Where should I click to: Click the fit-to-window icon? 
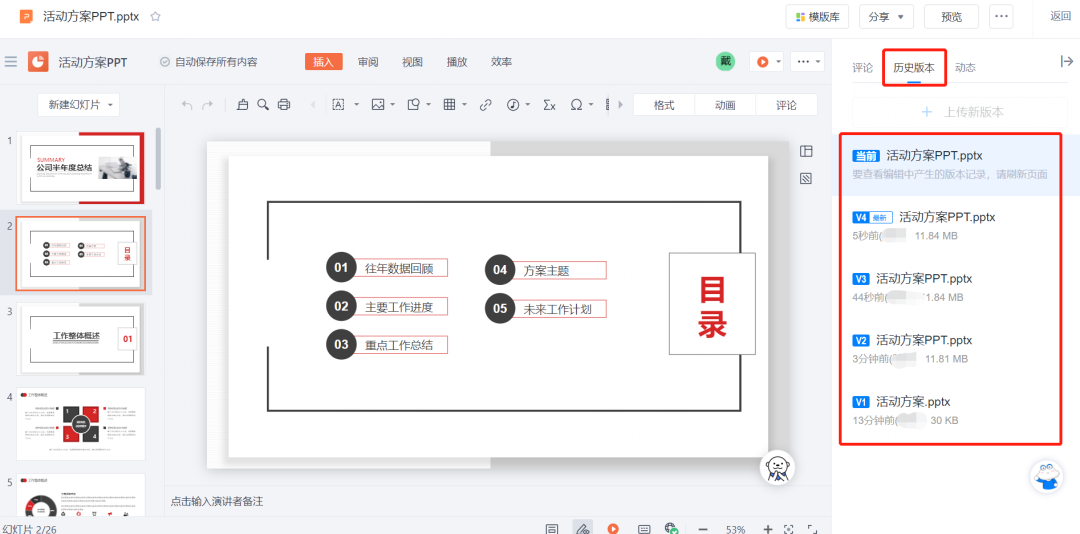pos(789,529)
